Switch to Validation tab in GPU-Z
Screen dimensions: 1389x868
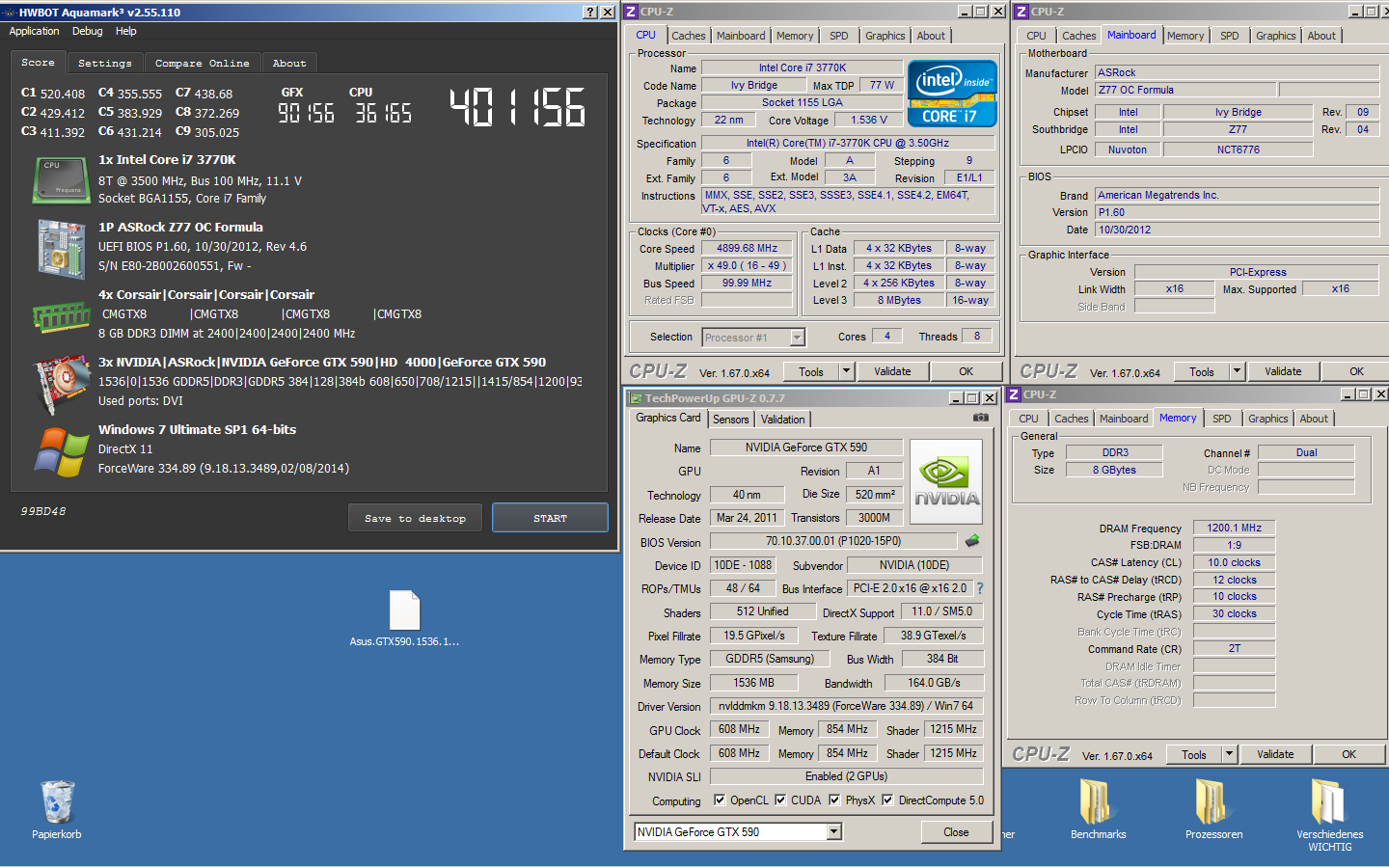coord(782,420)
